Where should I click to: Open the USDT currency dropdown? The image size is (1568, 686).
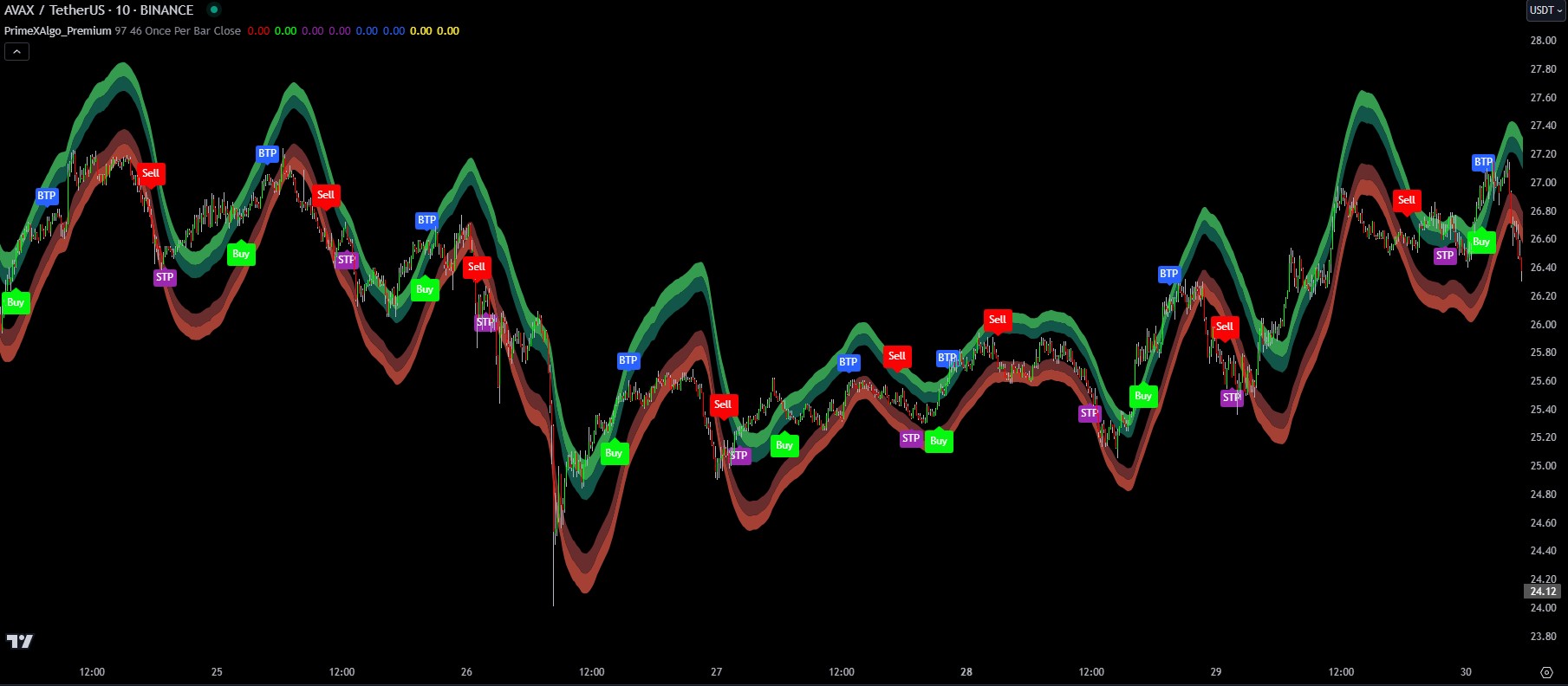(x=1546, y=10)
